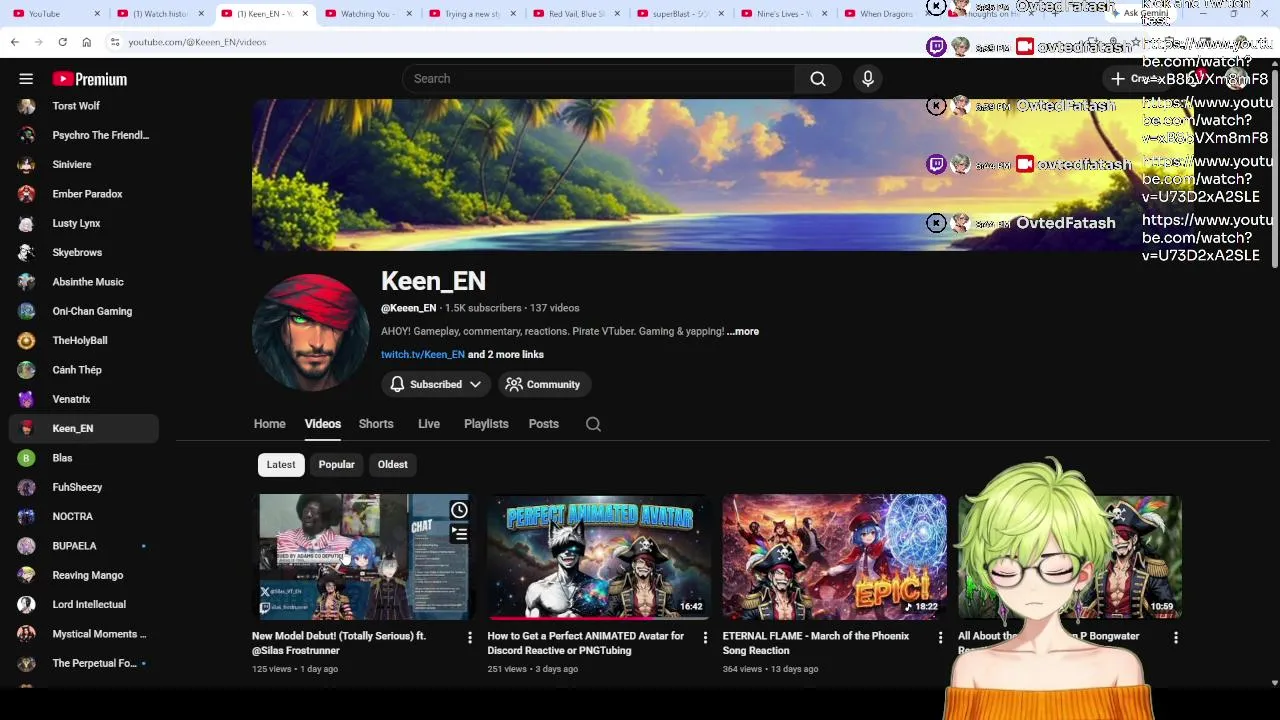Open Siniviere in subscriptions list
Viewport: 1280px width, 720px height.
pyautogui.click(x=84, y=164)
